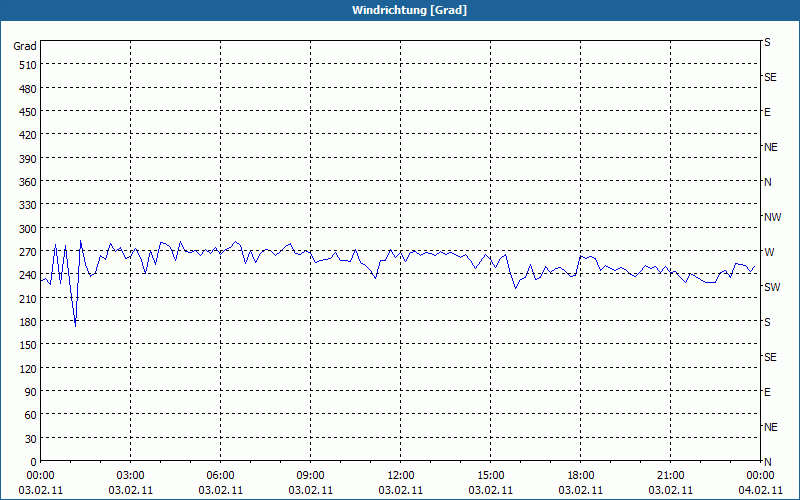Select the 390 degree axis label

[x=28, y=159]
